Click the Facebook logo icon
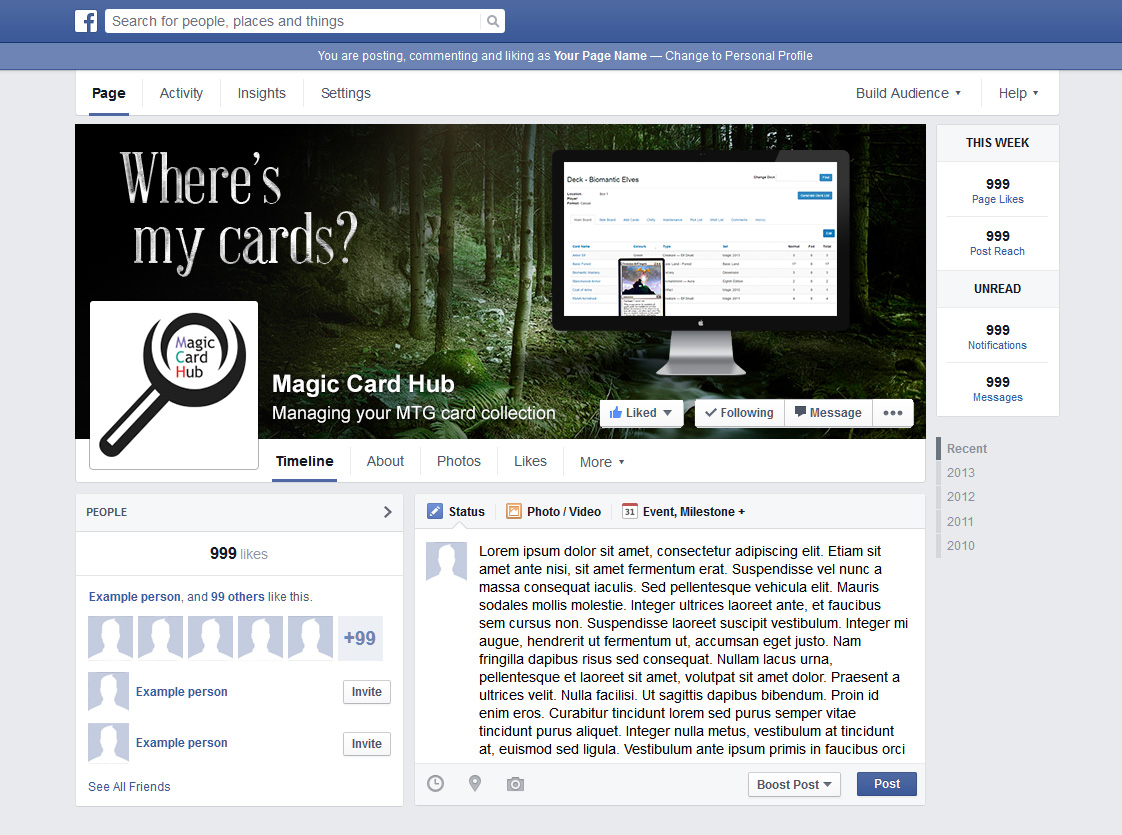The image size is (1122, 835). tap(86, 20)
